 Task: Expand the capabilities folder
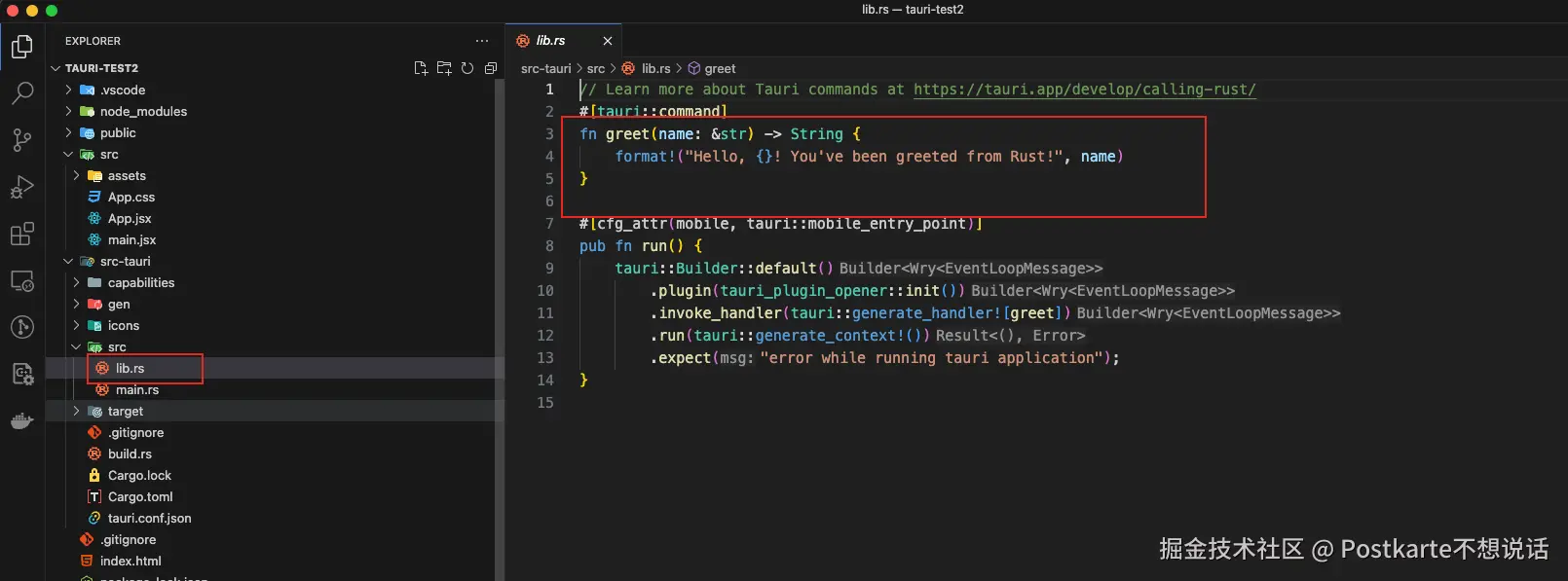pos(140,282)
